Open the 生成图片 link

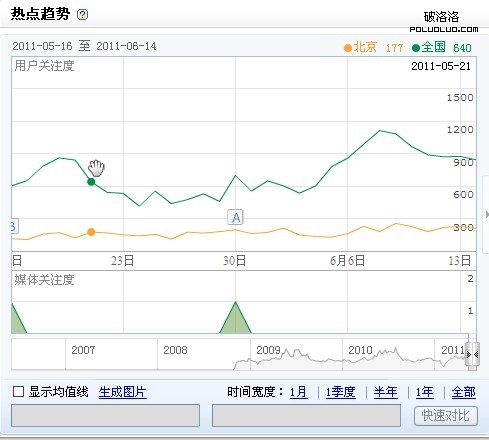pos(123,392)
